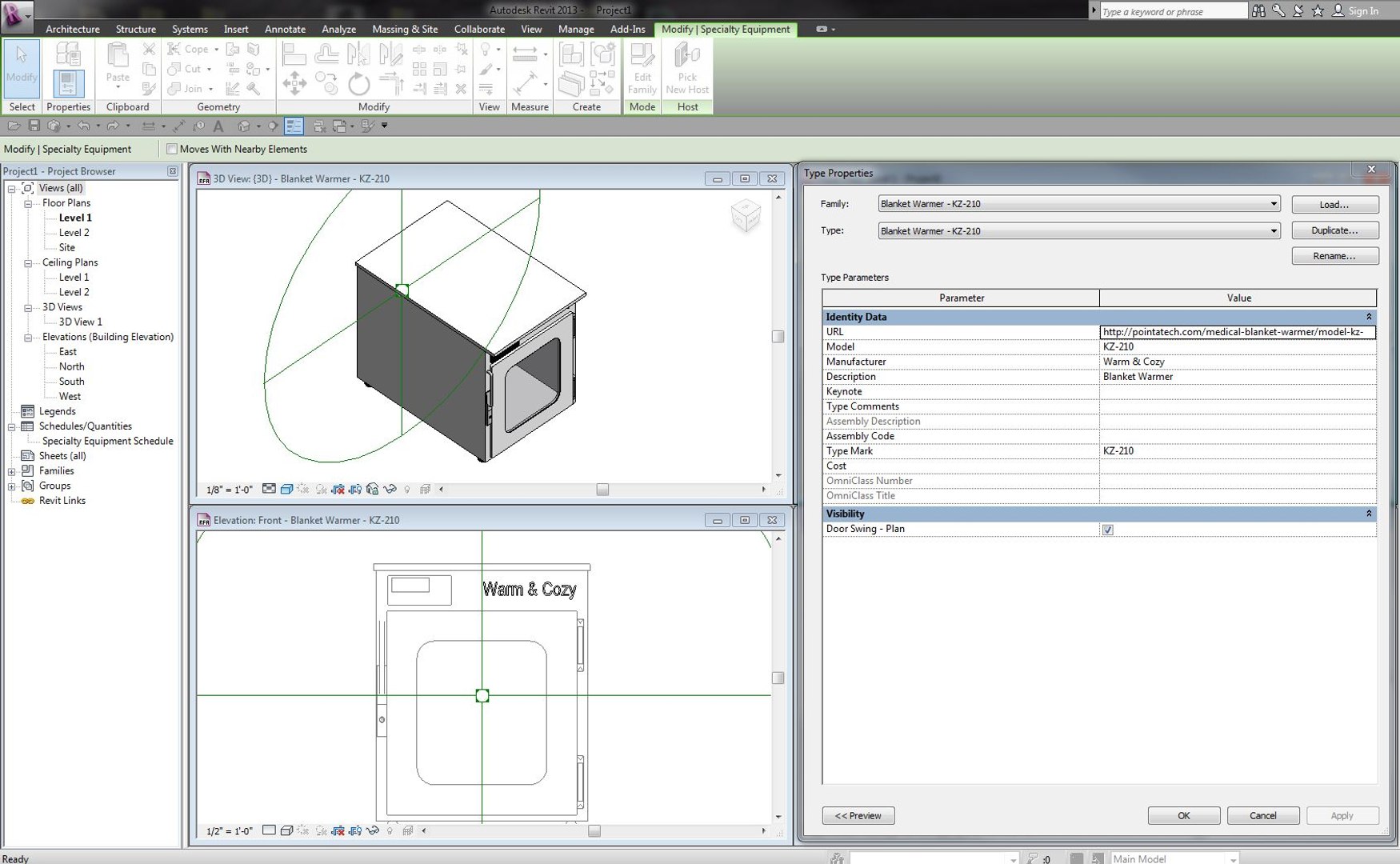1400x864 pixels.
Task: Click the Manufacturer value 'Warm & Cozy'
Action: click(x=1134, y=362)
